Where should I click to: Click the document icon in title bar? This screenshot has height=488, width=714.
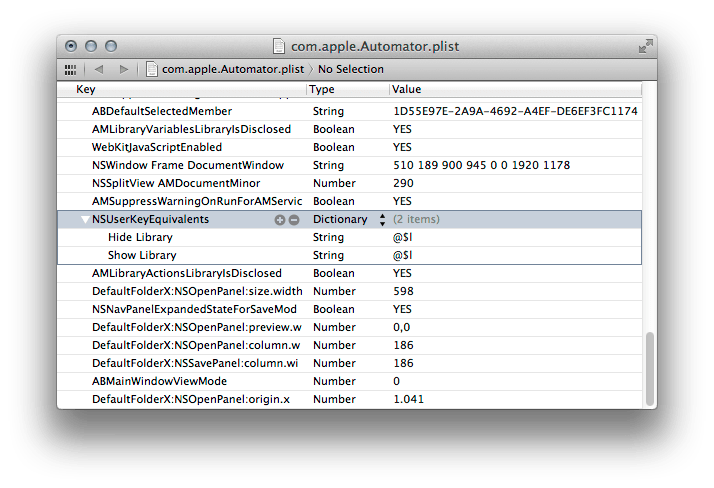(x=279, y=46)
